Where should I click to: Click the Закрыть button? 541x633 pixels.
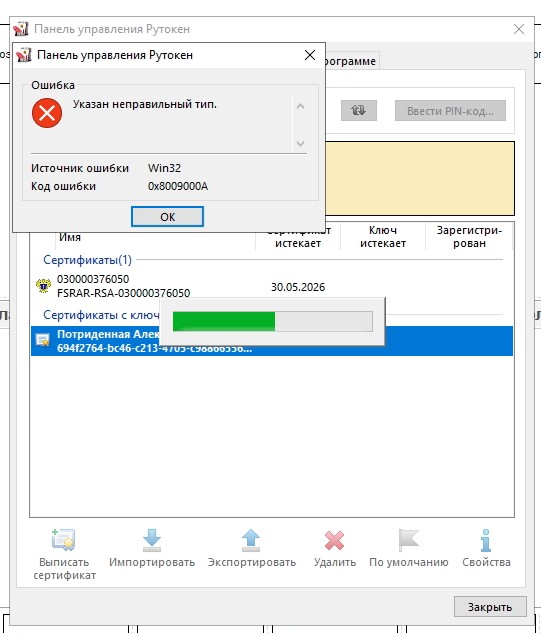coord(490,607)
